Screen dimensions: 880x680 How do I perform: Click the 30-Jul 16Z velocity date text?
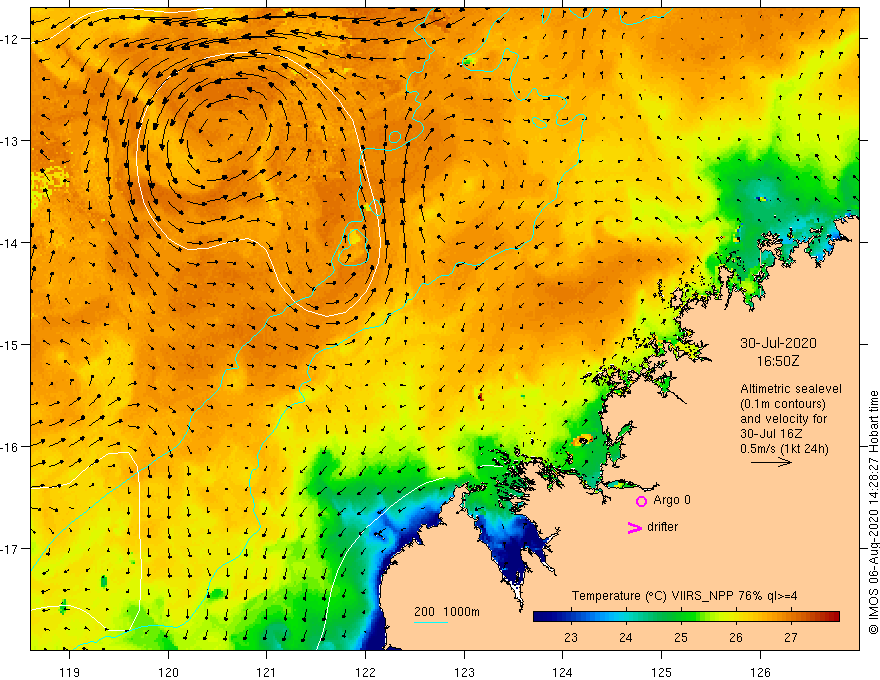click(x=771, y=434)
